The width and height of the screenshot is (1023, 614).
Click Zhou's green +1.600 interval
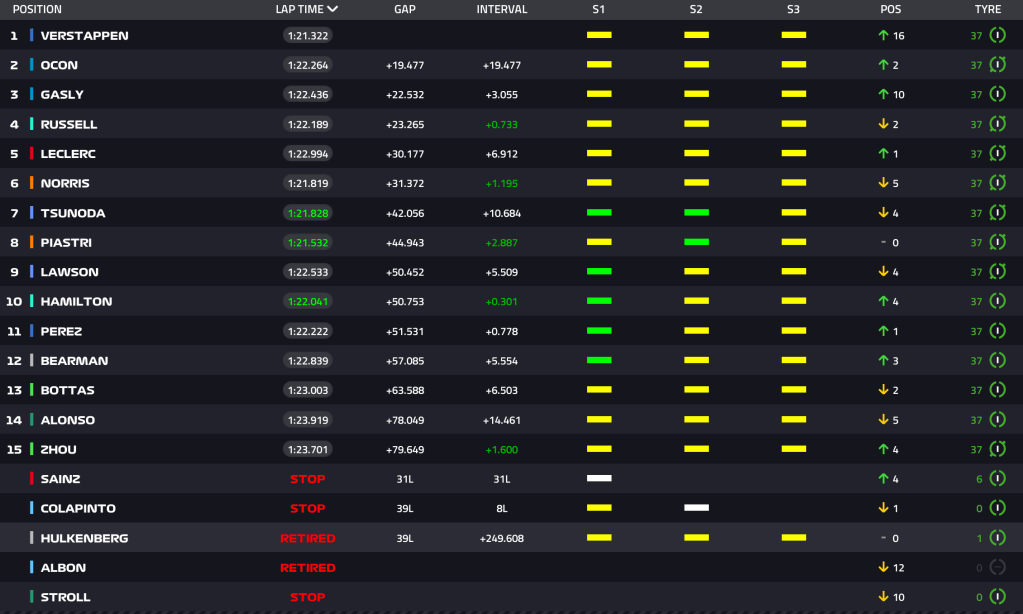pos(502,450)
